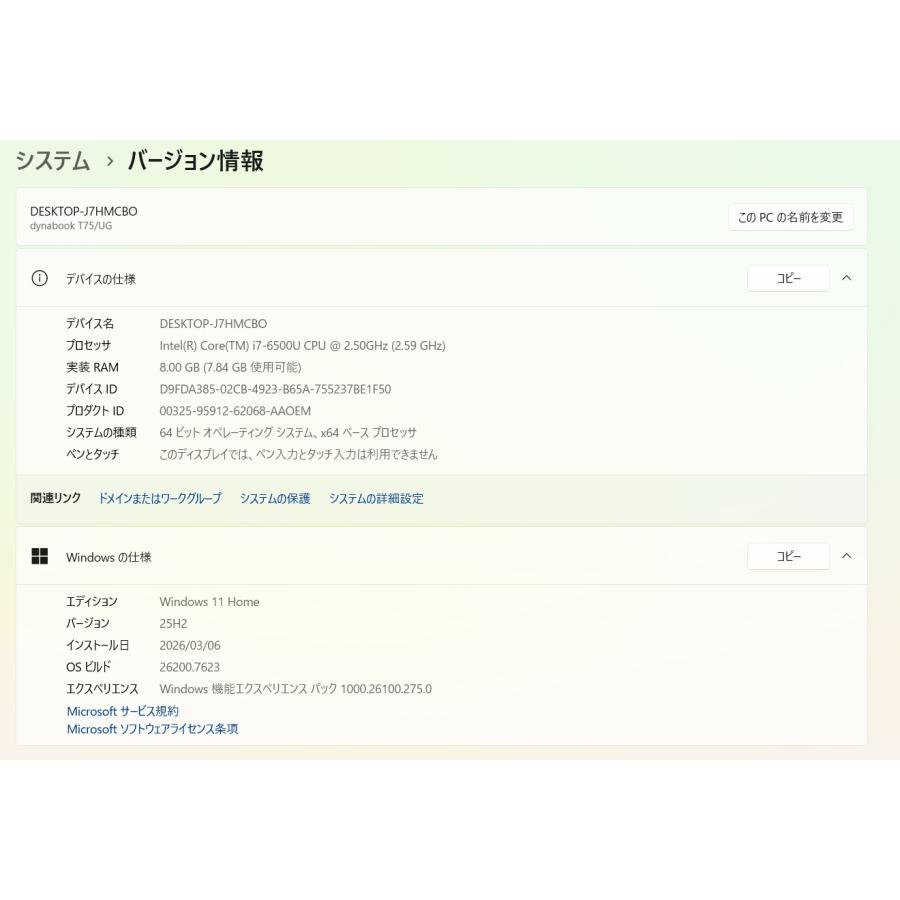Viewport: 900px width, 900px height.
Task: Click the エクスペリエンス label
Action: (102, 689)
